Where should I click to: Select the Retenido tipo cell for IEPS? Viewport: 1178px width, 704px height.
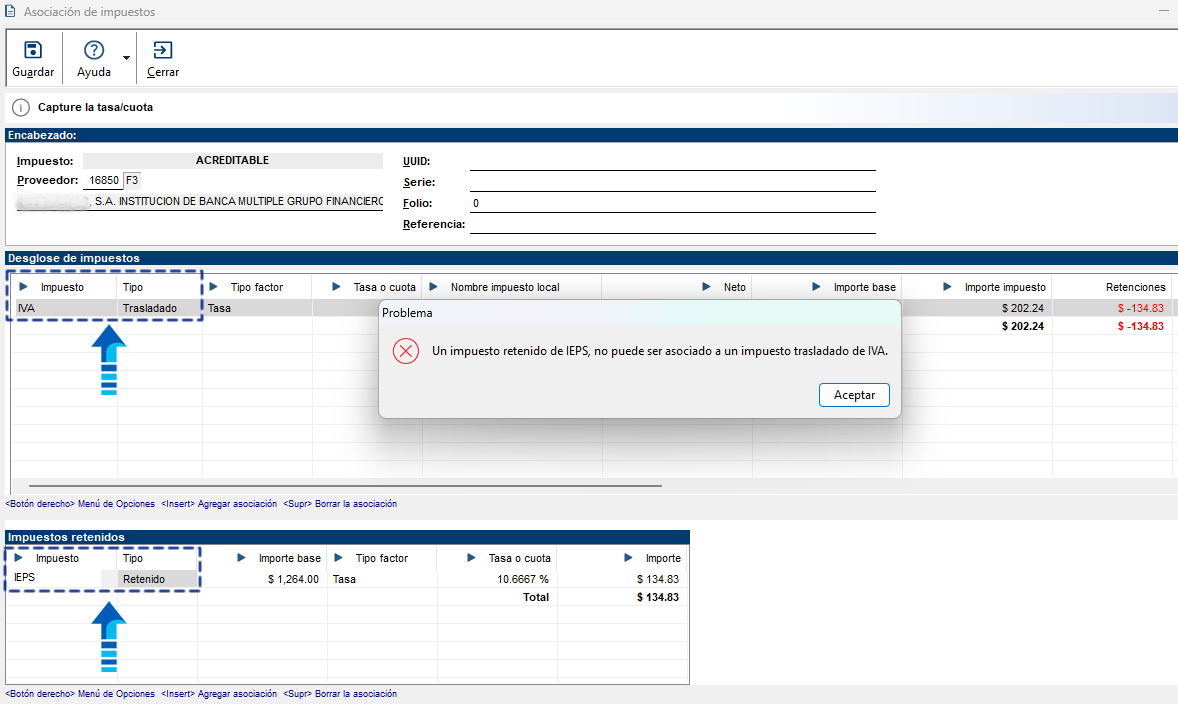point(150,579)
